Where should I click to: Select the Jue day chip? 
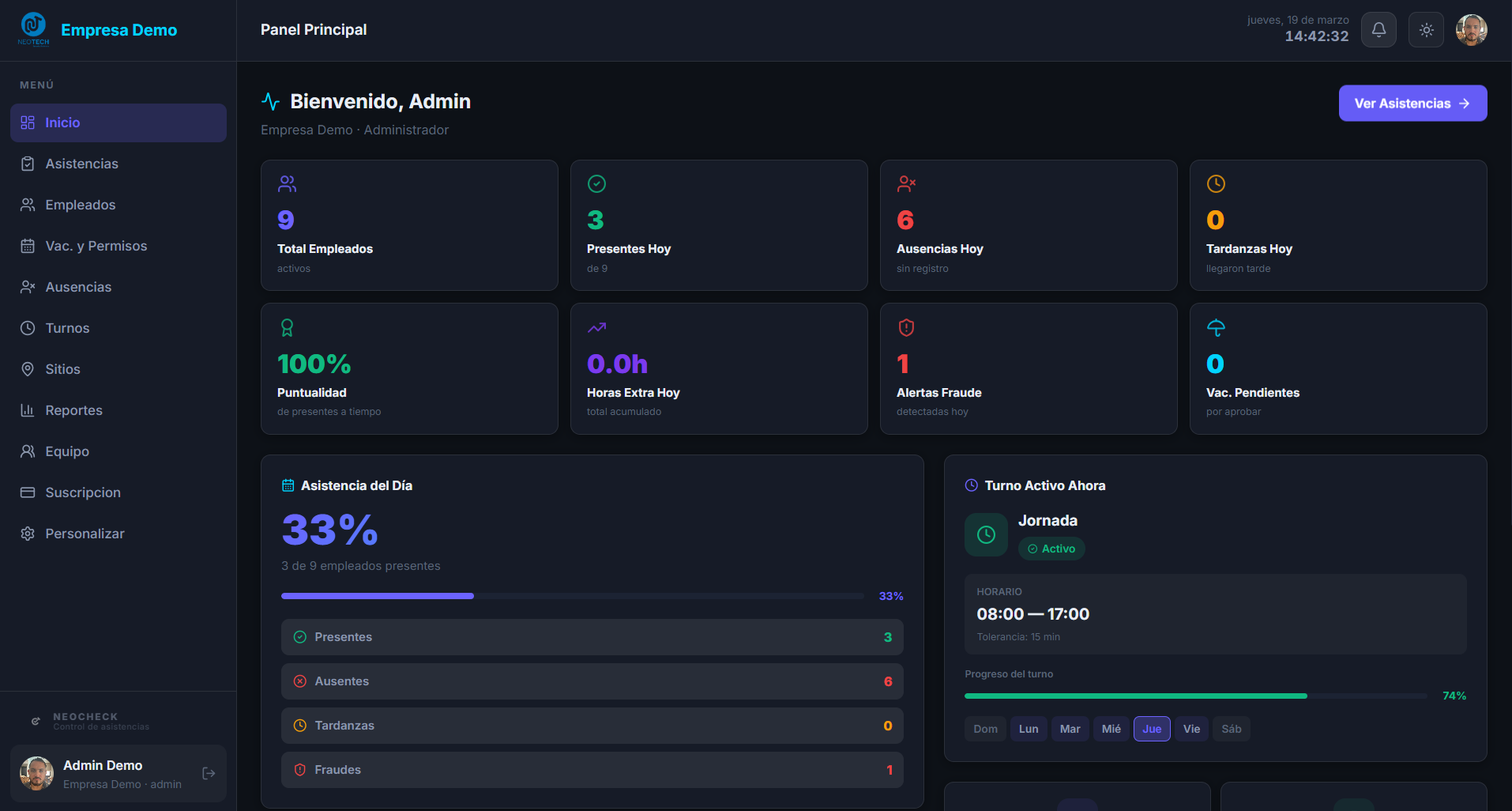pos(1151,729)
